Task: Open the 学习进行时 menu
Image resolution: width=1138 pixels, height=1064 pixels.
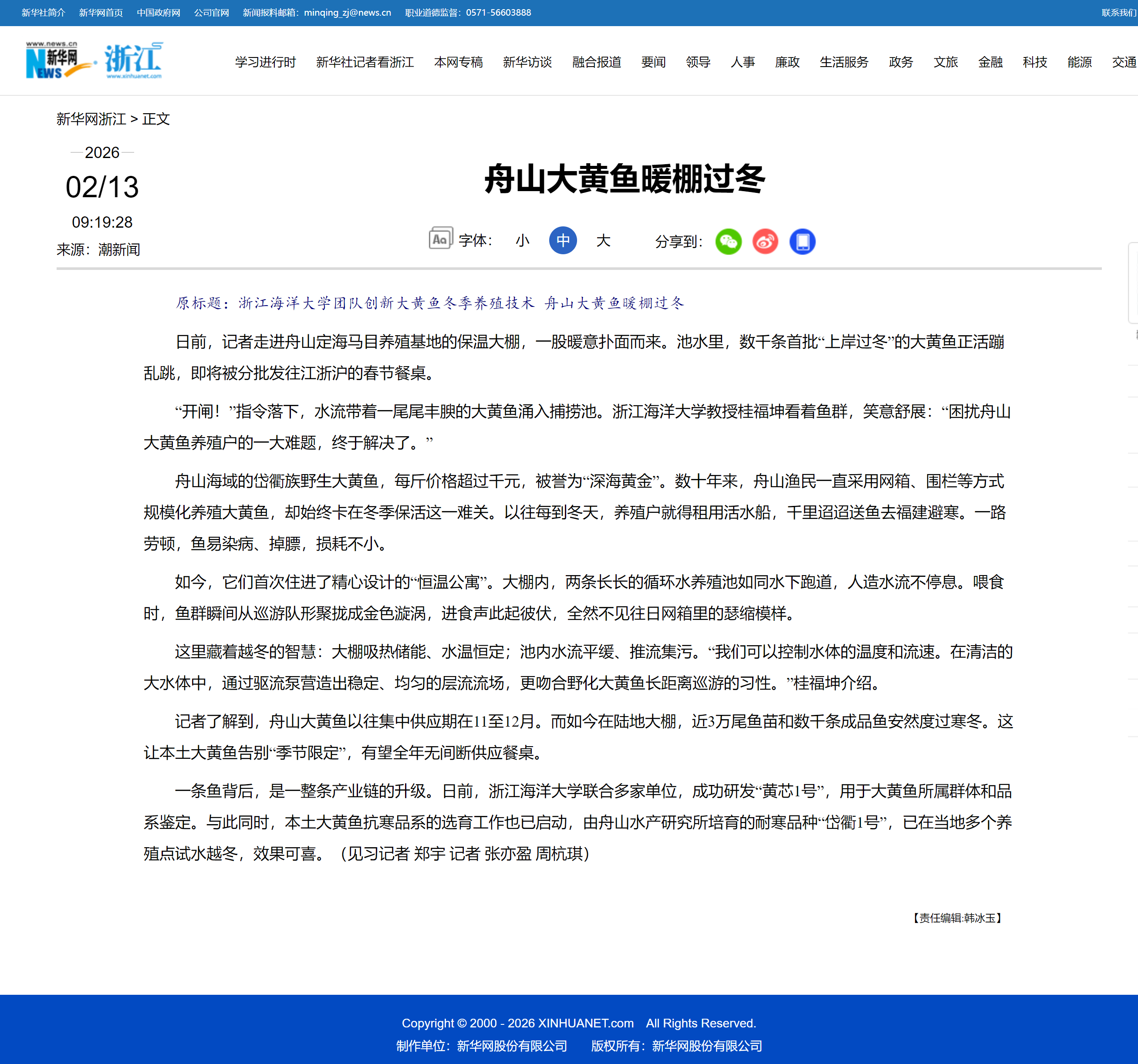Action: [265, 62]
